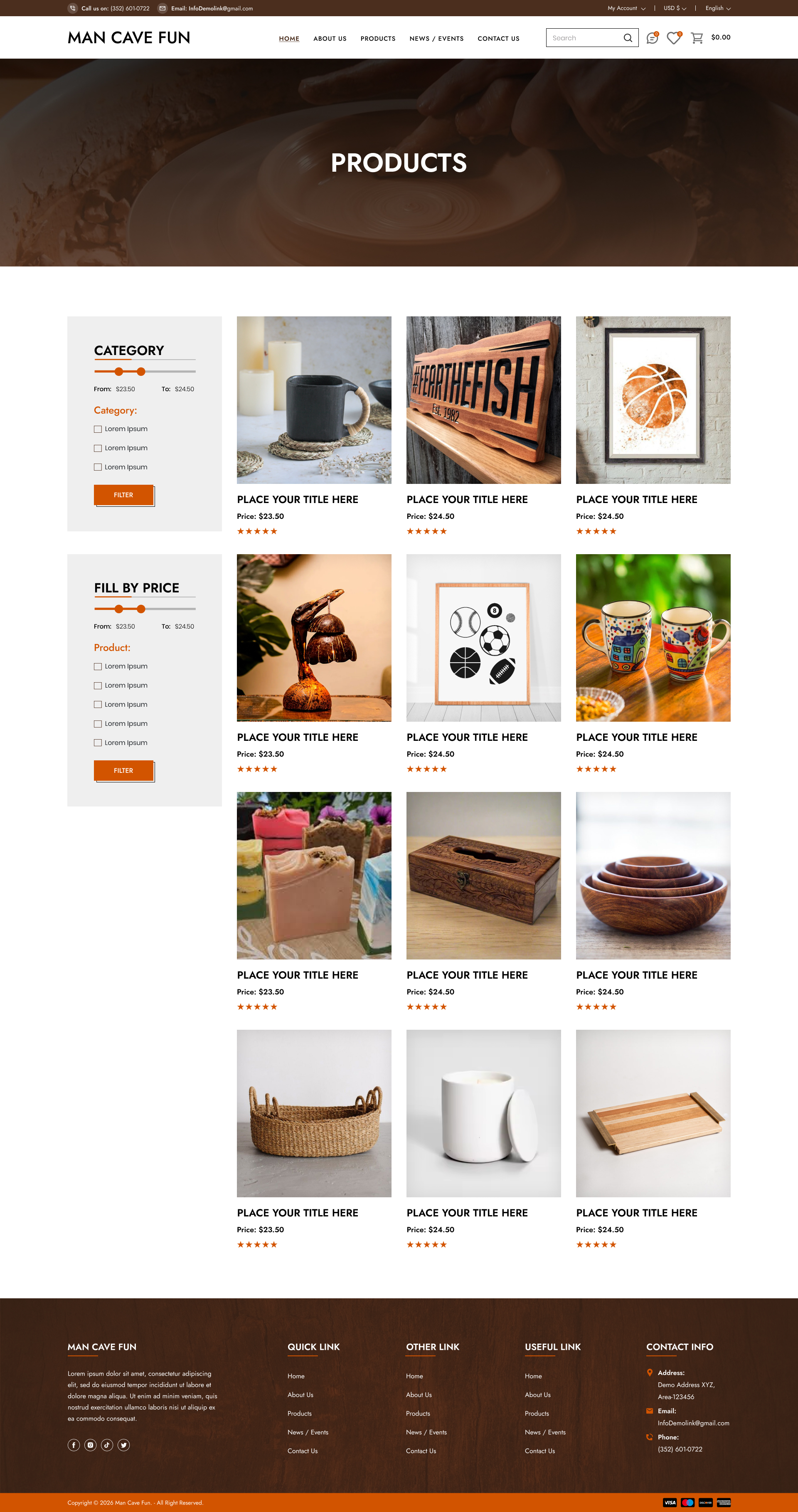Click the search magnifier icon

pyautogui.click(x=627, y=38)
